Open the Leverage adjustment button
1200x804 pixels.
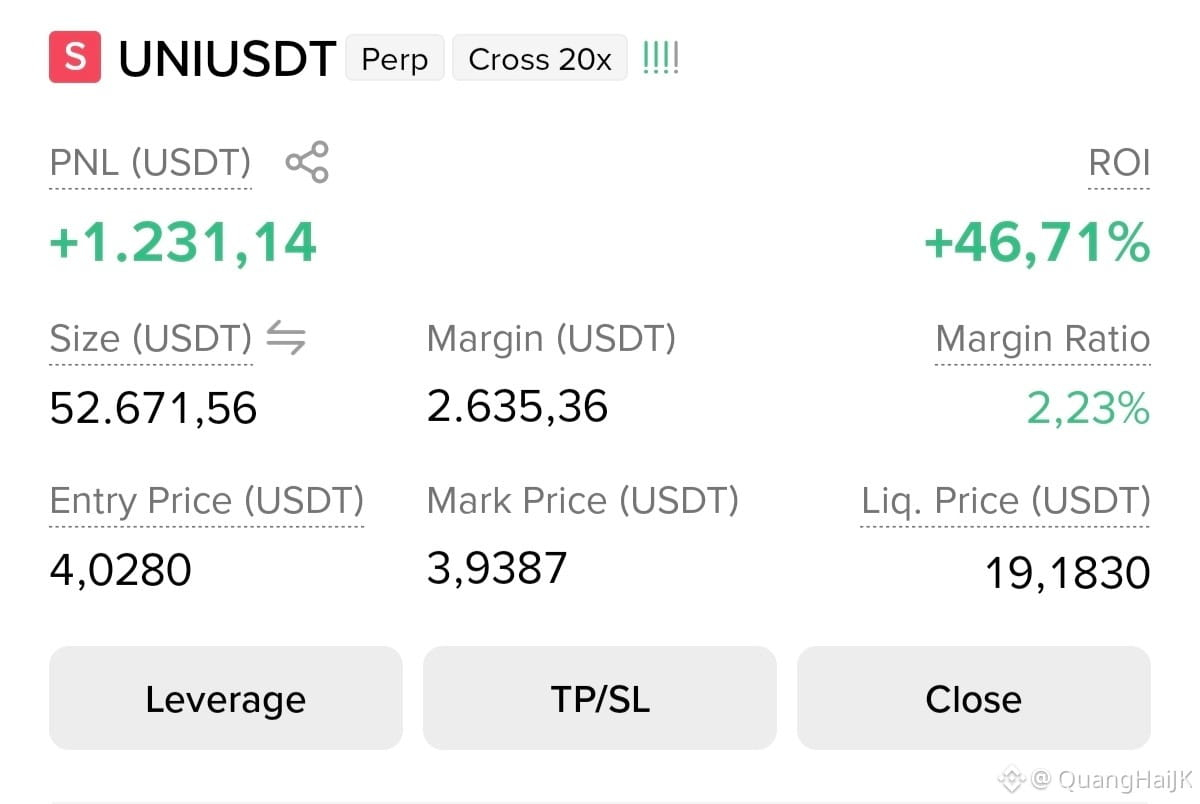point(226,698)
